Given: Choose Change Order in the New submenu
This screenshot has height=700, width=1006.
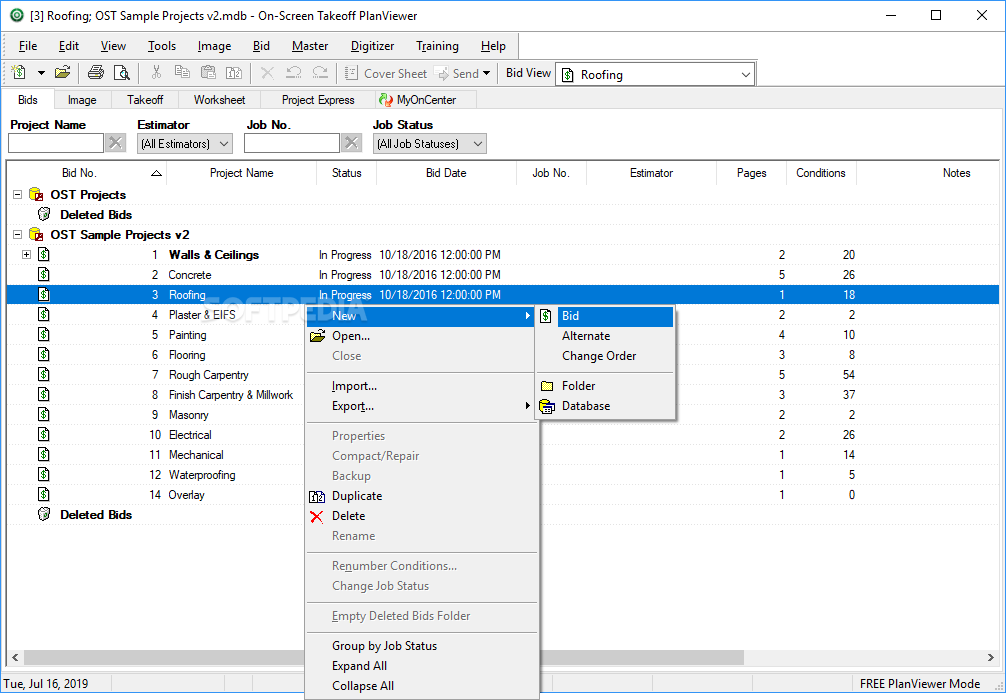Looking at the screenshot, I should [x=605, y=356].
